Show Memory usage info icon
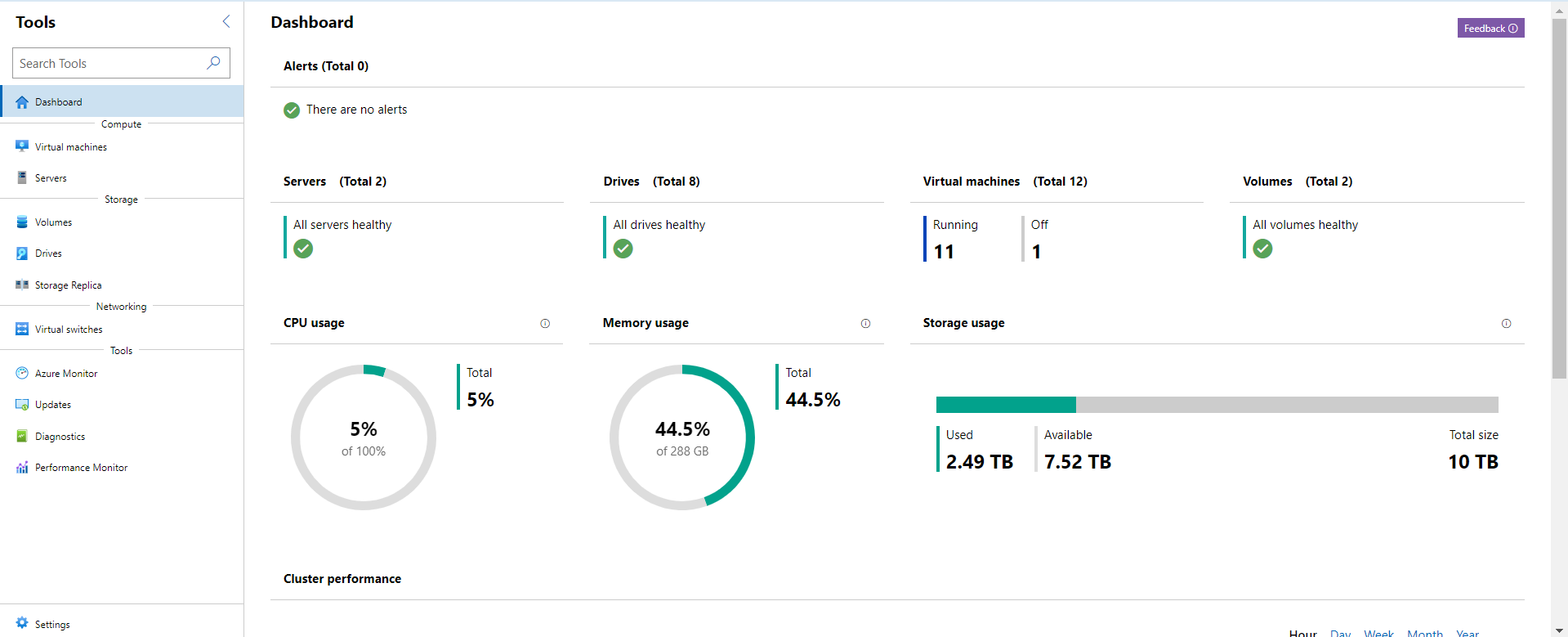1568x637 pixels. coord(865,324)
